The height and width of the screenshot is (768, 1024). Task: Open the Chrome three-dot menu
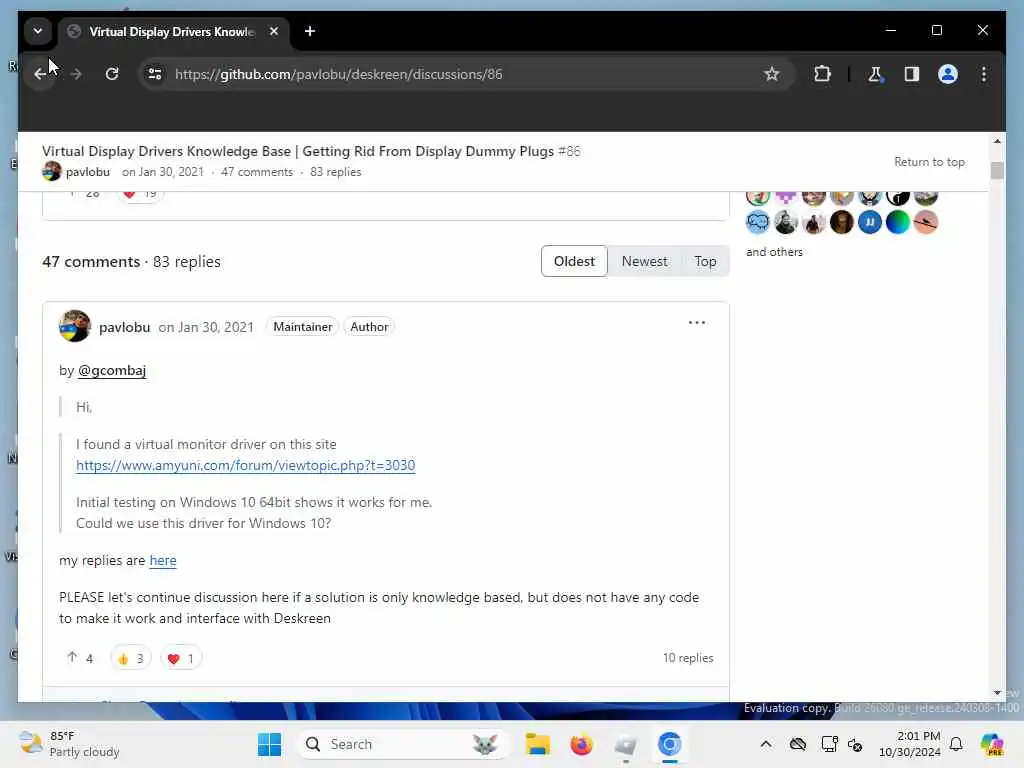(984, 74)
